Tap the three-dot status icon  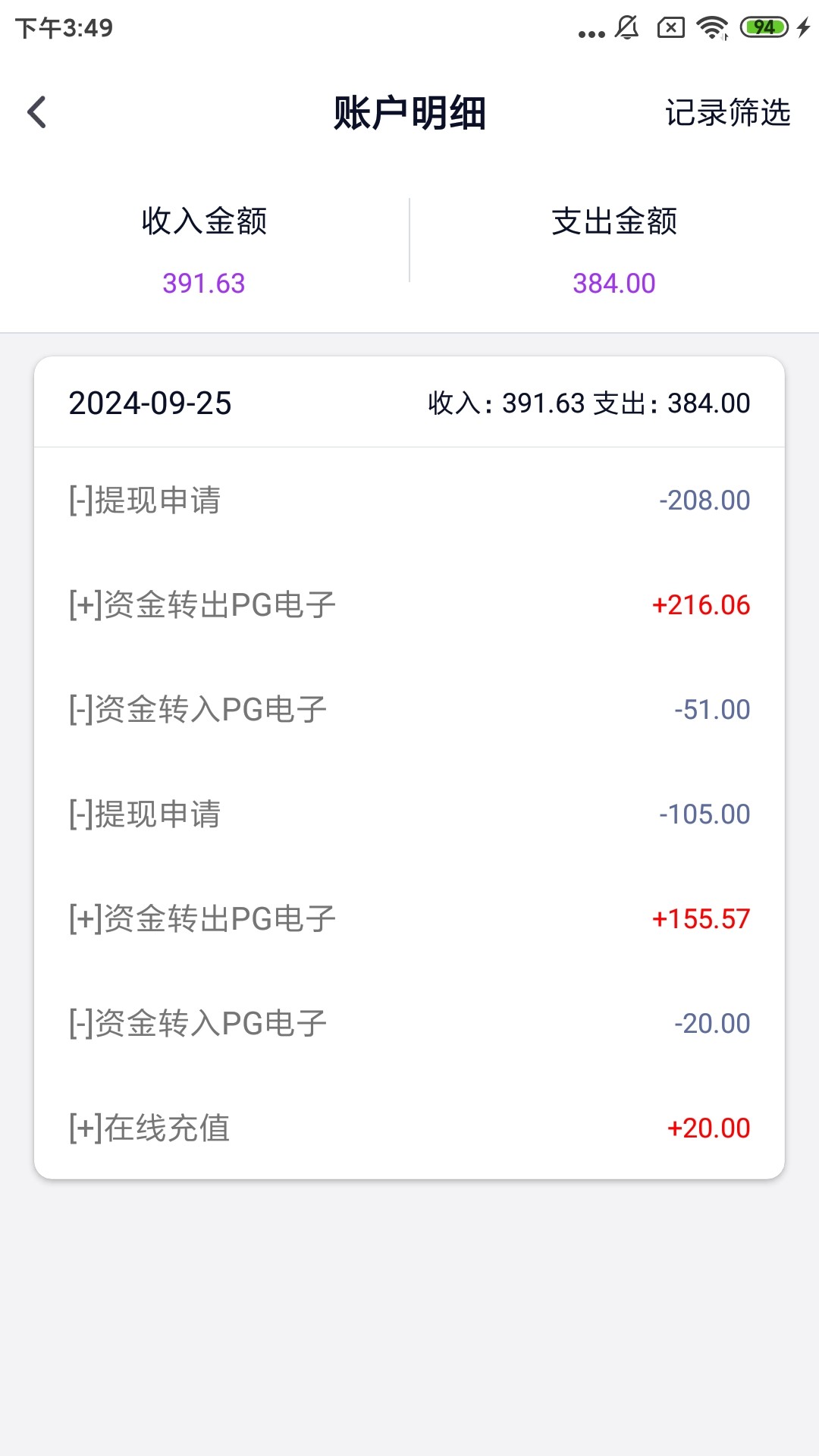pos(591,33)
